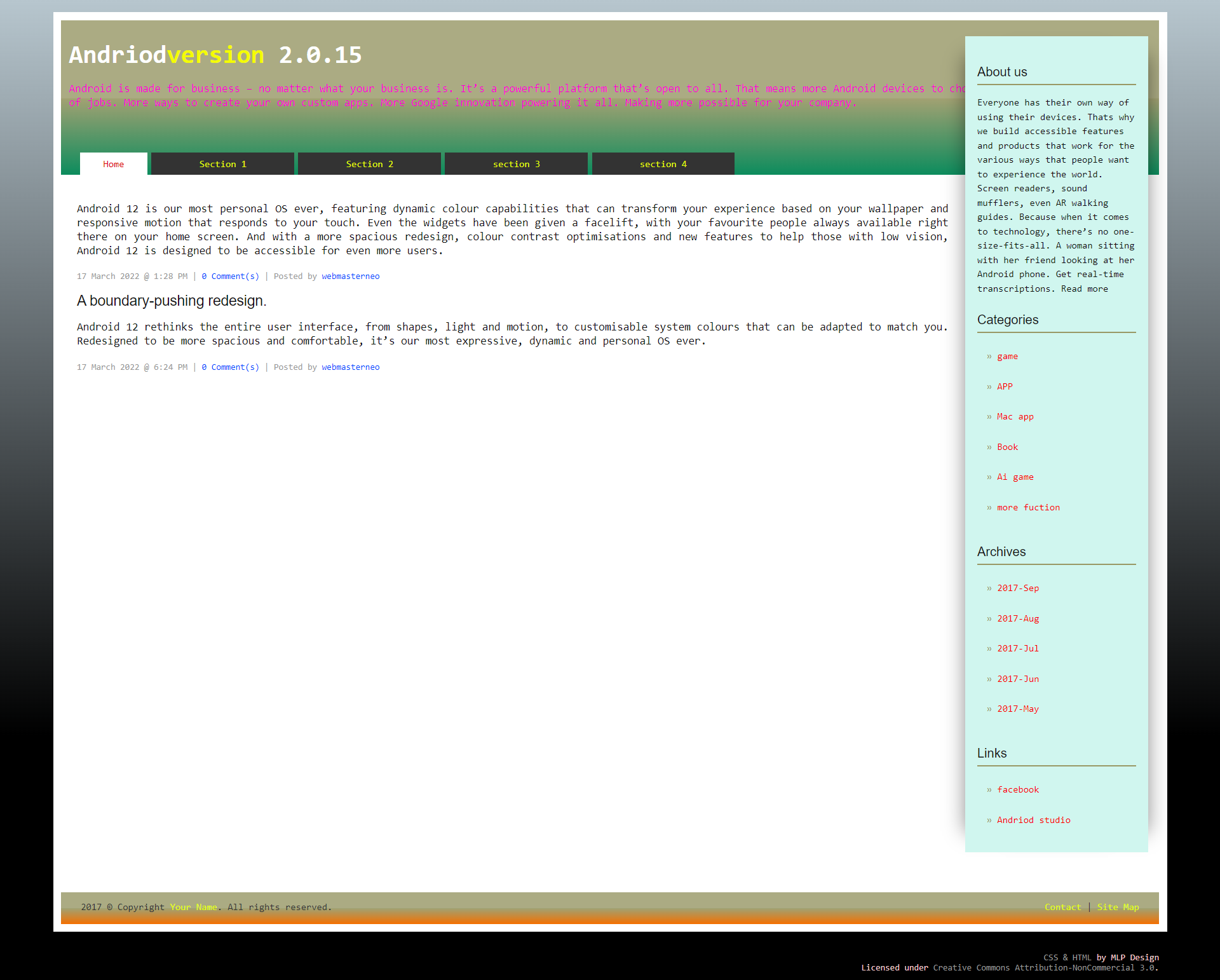The width and height of the screenshot is (1220, 980).
Task: Open the Andriod studio link
Action: [1033, 820]
